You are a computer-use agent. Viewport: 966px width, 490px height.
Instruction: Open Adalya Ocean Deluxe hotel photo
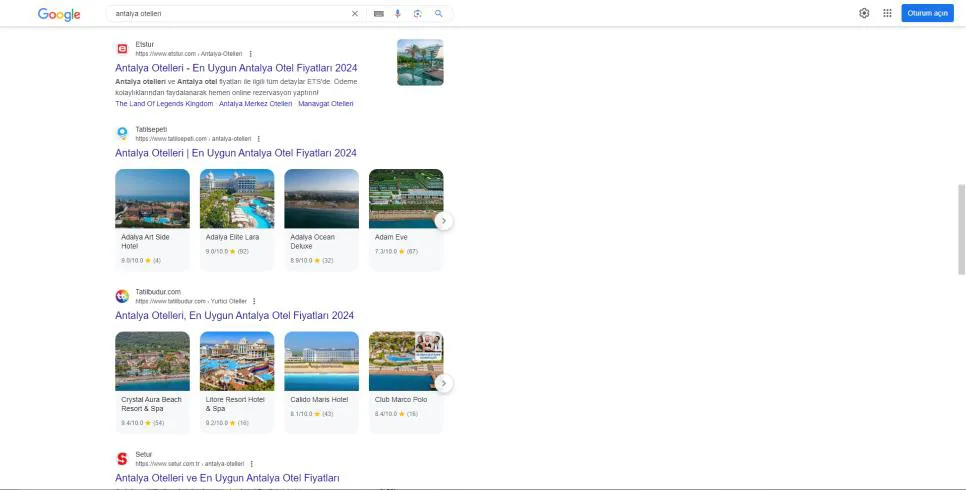coord(321,198)
